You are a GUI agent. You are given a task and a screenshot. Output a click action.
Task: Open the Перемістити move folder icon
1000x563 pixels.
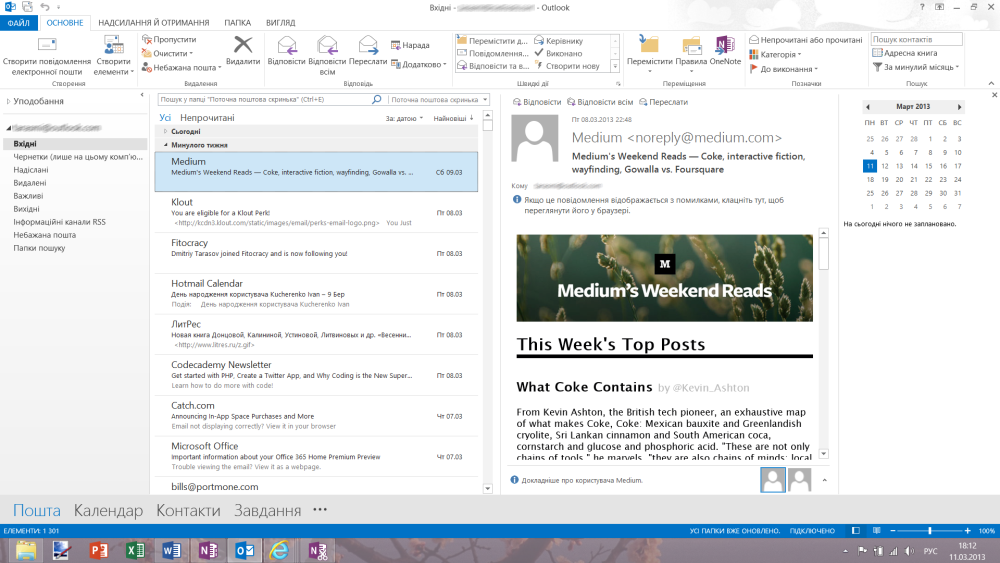coord(649,54)
